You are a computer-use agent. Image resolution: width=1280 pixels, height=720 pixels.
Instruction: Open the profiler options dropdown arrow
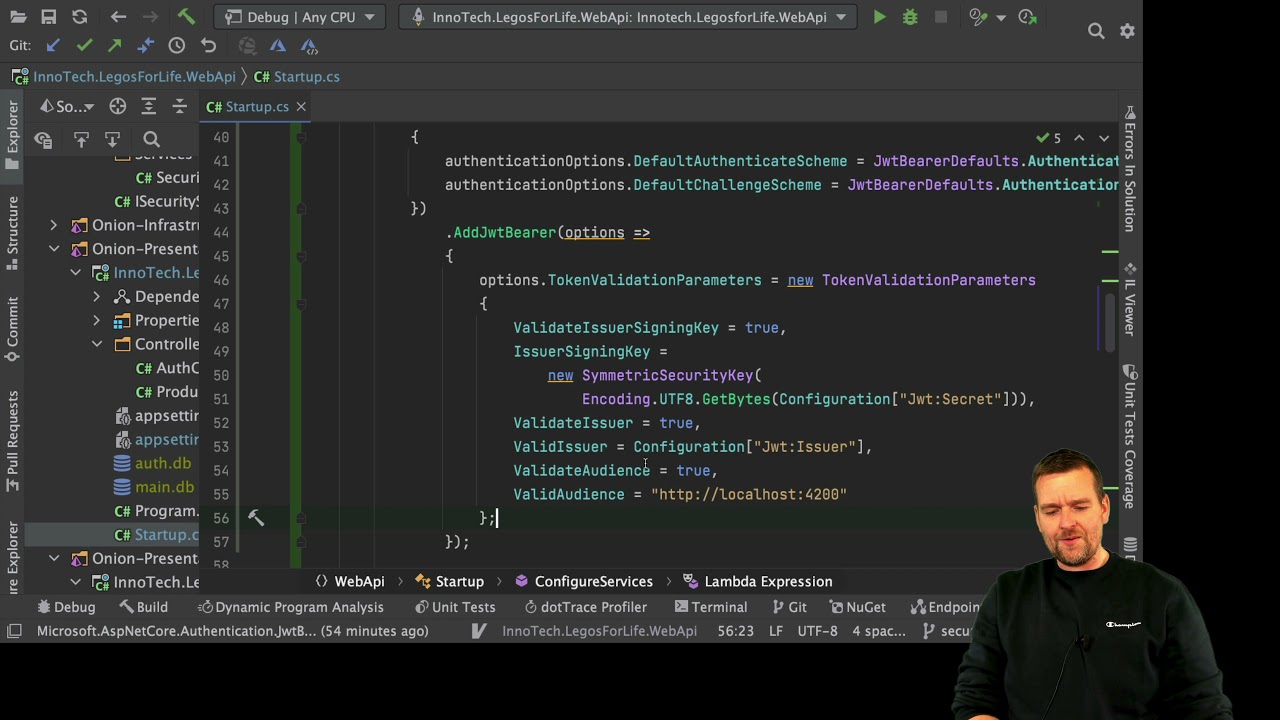(x=1001, y=17)
